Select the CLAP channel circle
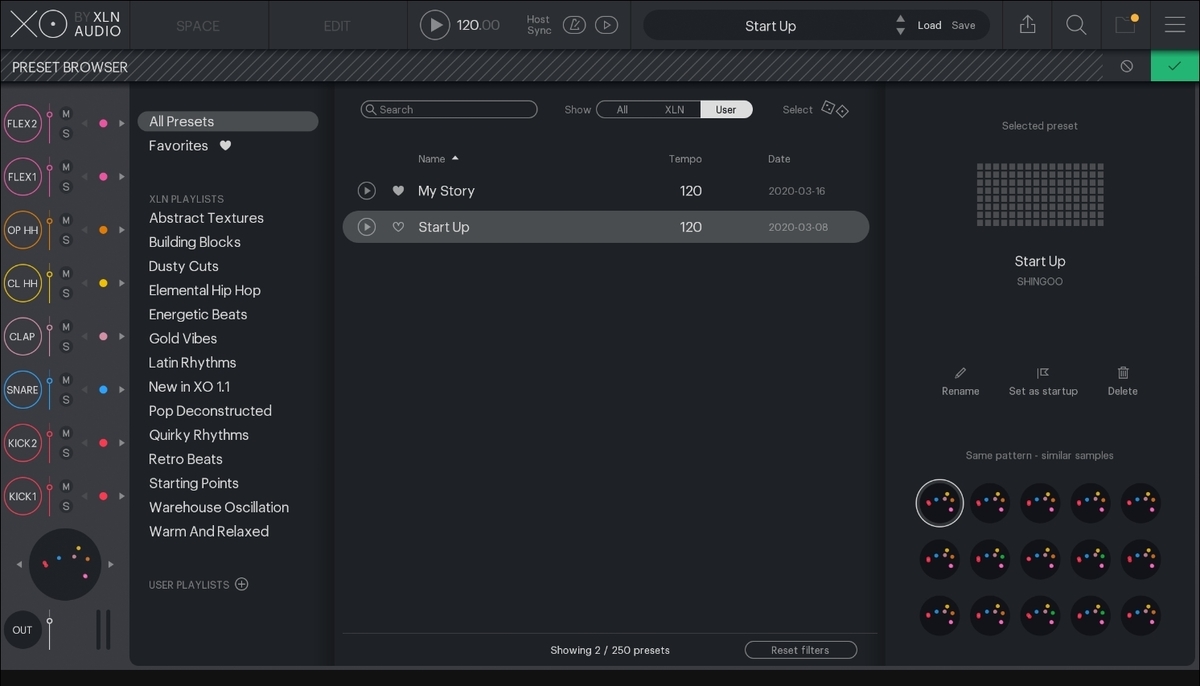This screenshot has height=686, width=1200. [22, 336]
